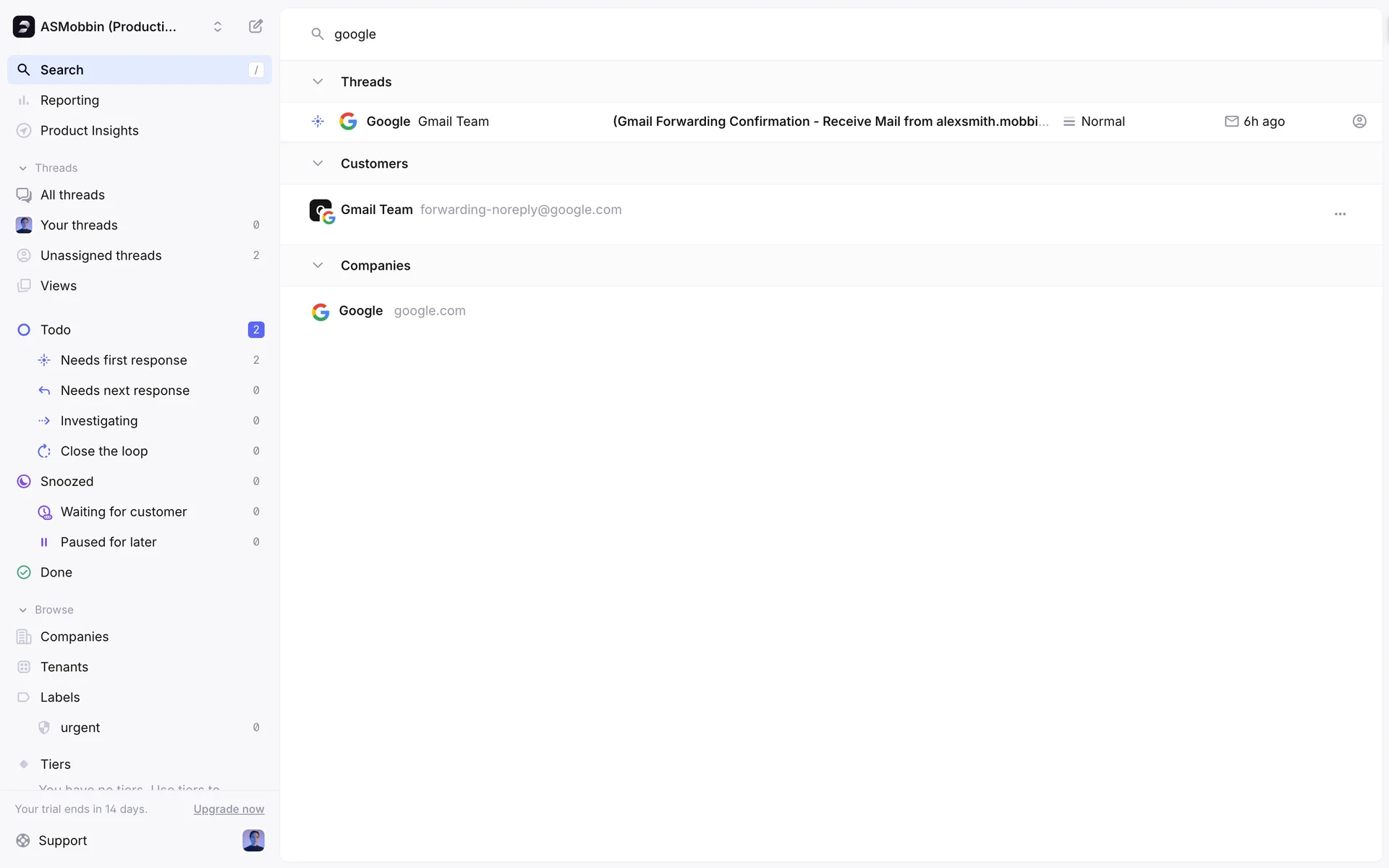Open the three-dot menu for Gmail Team
Screen dimensions: 1389x868
(1340, 214)
